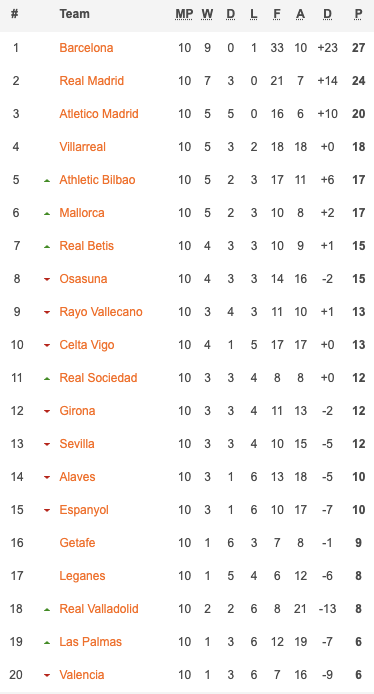This screenshot has width=374, height=694.
Task: Open the Villarreal team link
Action: tap(83, 147)
